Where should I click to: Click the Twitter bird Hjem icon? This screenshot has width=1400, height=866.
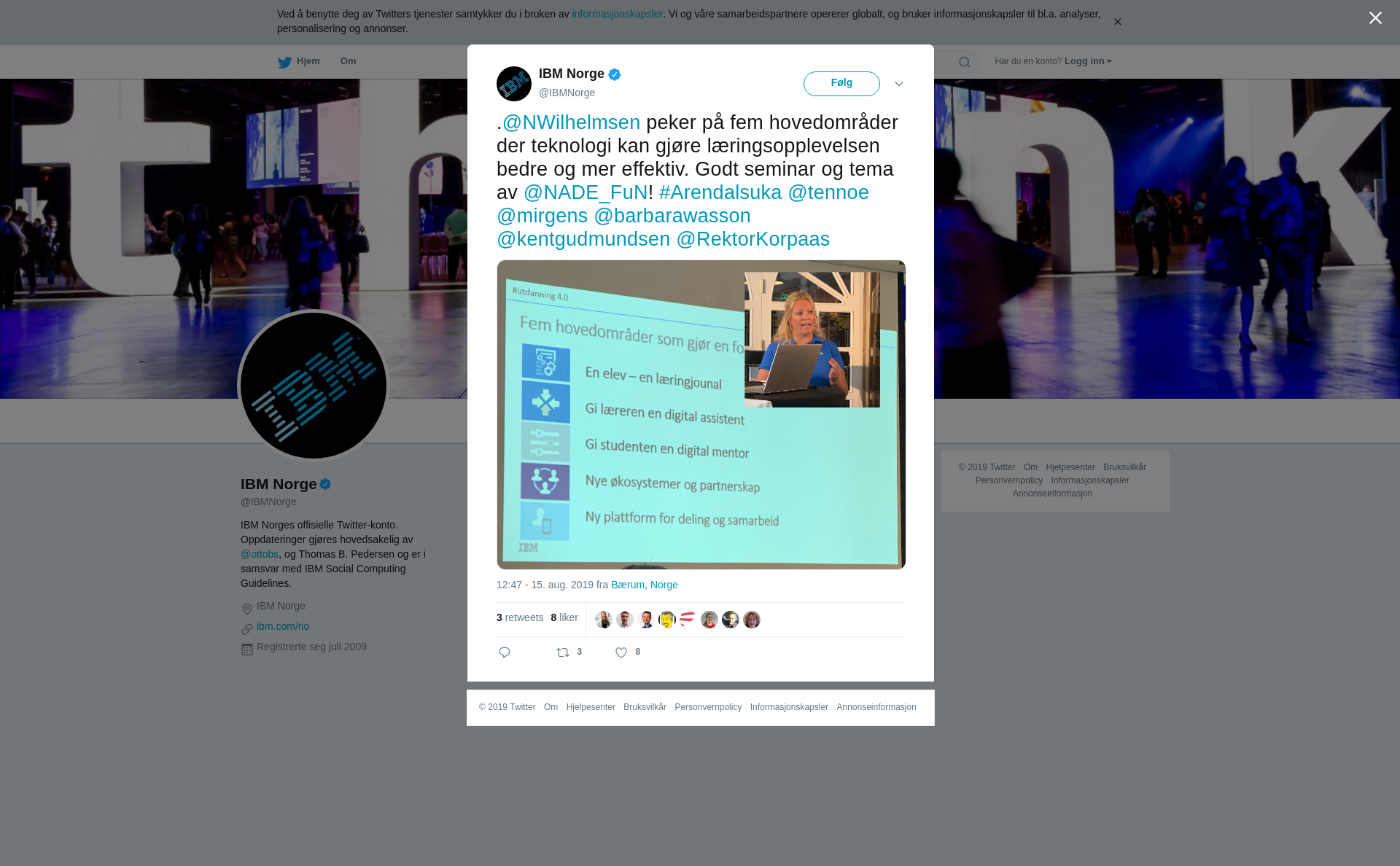[x=284, y=62]
